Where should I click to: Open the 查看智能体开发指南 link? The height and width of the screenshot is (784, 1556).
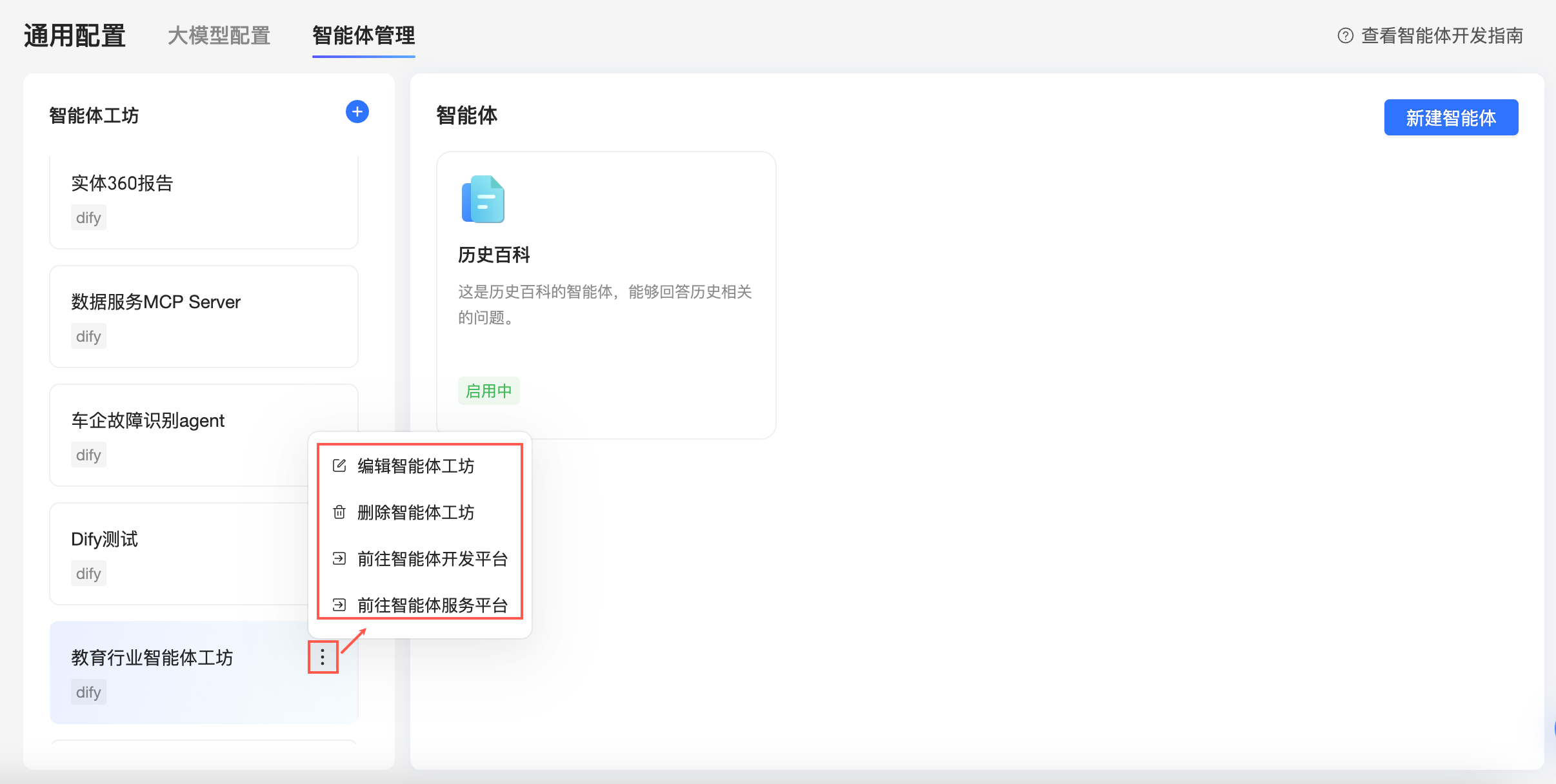(x=1442, y=35)
